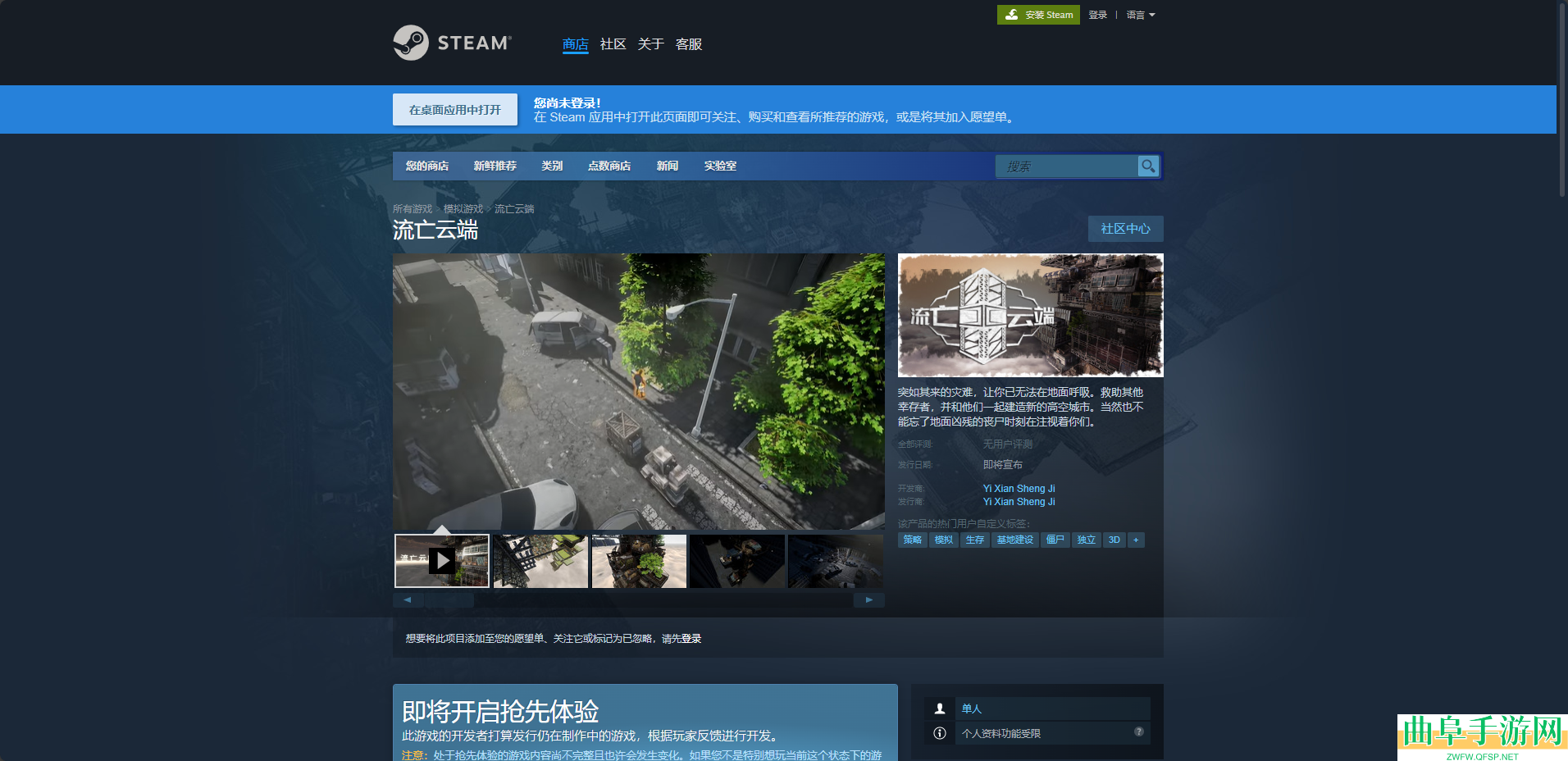Click the 3D tag
Viewport: 1568px width, 761px height.
point(1114,540)
